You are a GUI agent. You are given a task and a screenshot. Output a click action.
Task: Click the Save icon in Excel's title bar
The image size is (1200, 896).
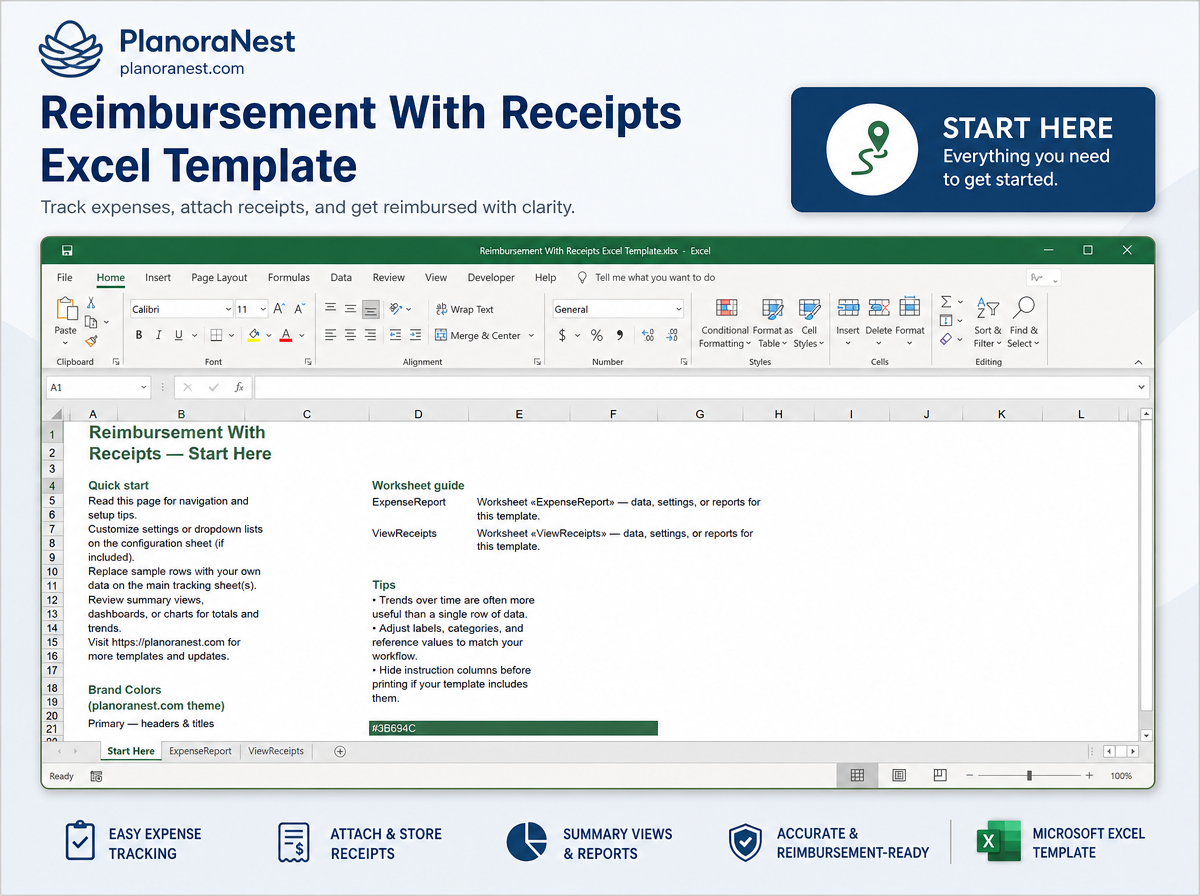(x=67, y=250)
